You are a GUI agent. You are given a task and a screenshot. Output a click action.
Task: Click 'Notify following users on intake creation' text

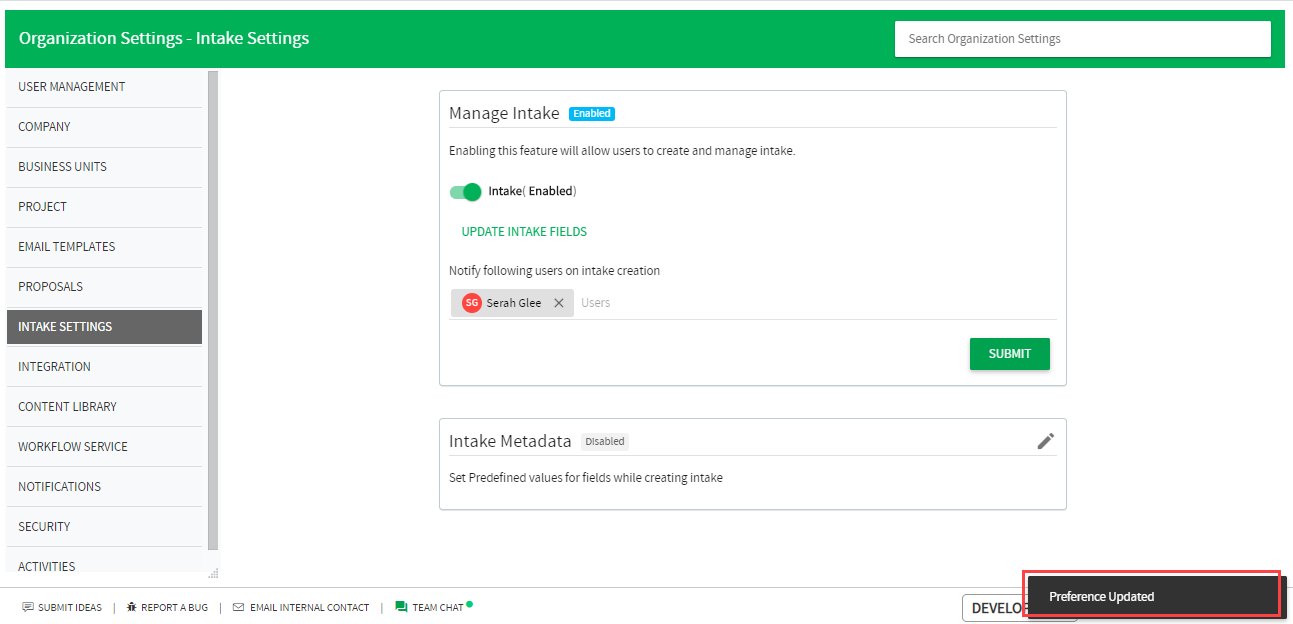(554, 271)
